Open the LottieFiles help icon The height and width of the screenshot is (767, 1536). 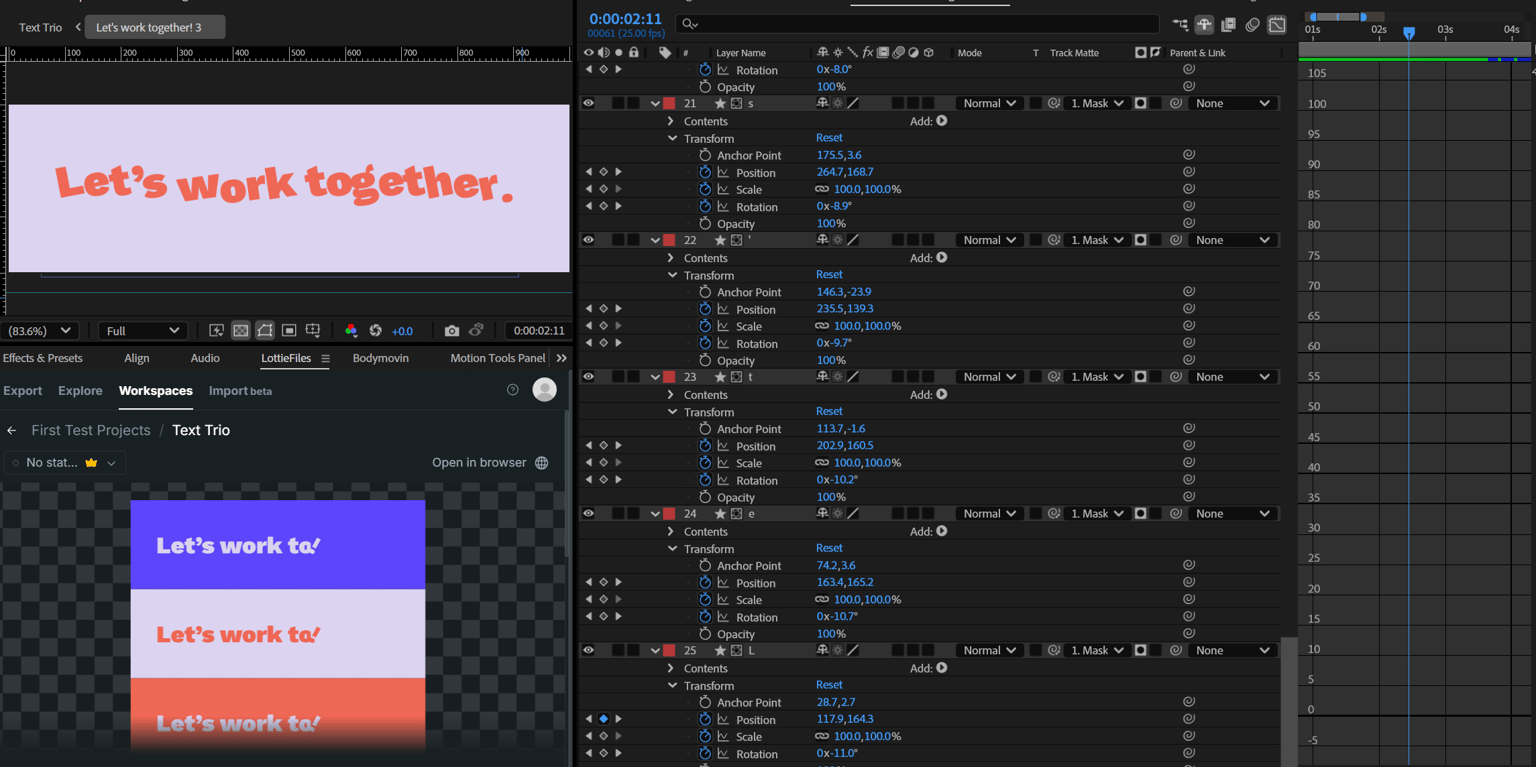[513, 390]
